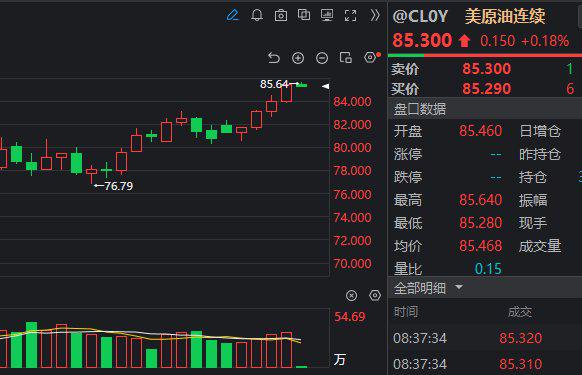The image size is (582, 375).
Task: Click the 振幅 label
Action: [533, 200]
